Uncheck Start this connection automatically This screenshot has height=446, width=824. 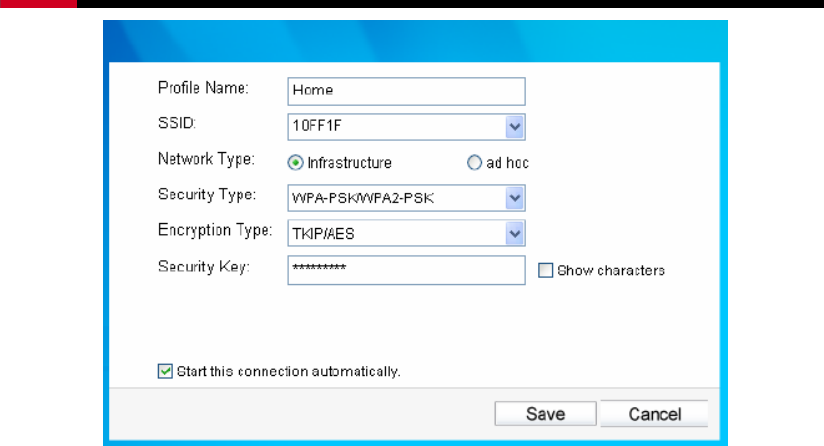[165, 371]
